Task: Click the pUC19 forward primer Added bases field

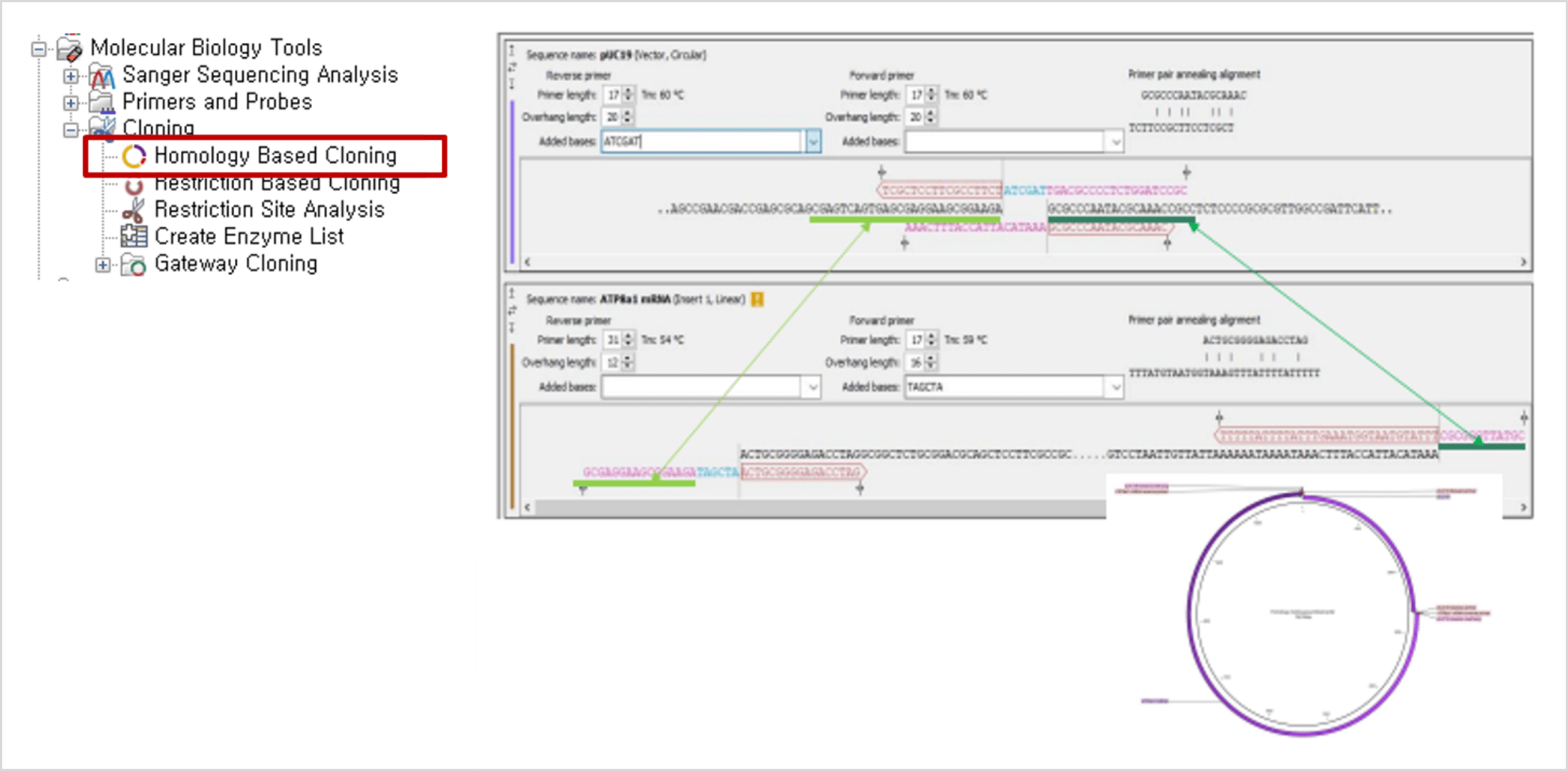Action: click(1004, 142)
